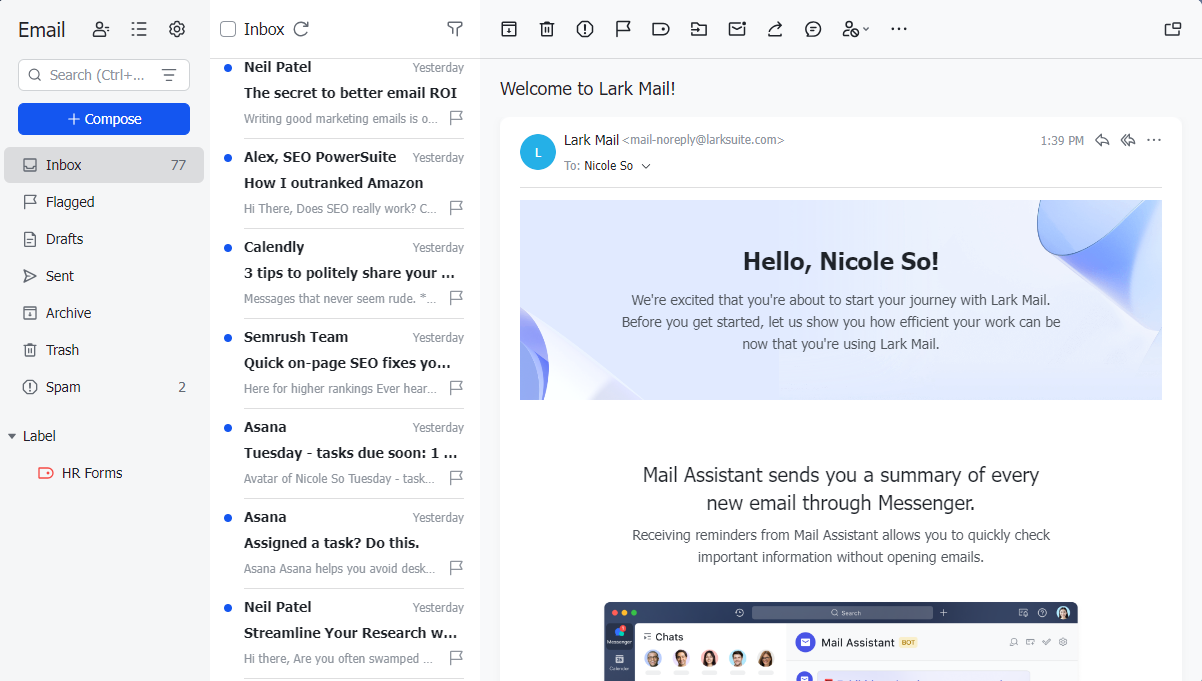Flag the Semrush Team email
The height and width of the screenshot is (681, 1202).
(x=456, y=388)
